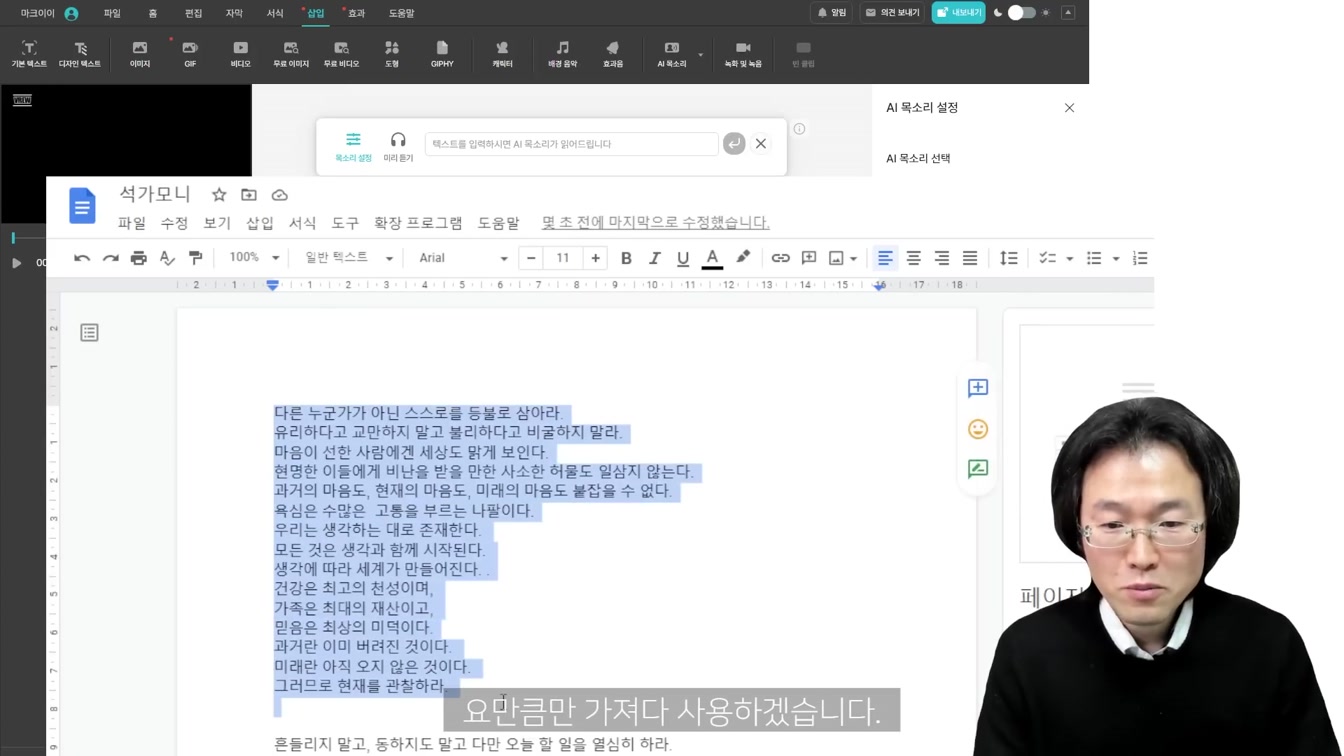This screenshot has height=756, width=1344.
Task: Open the text color picker
Action: point(712,258)
